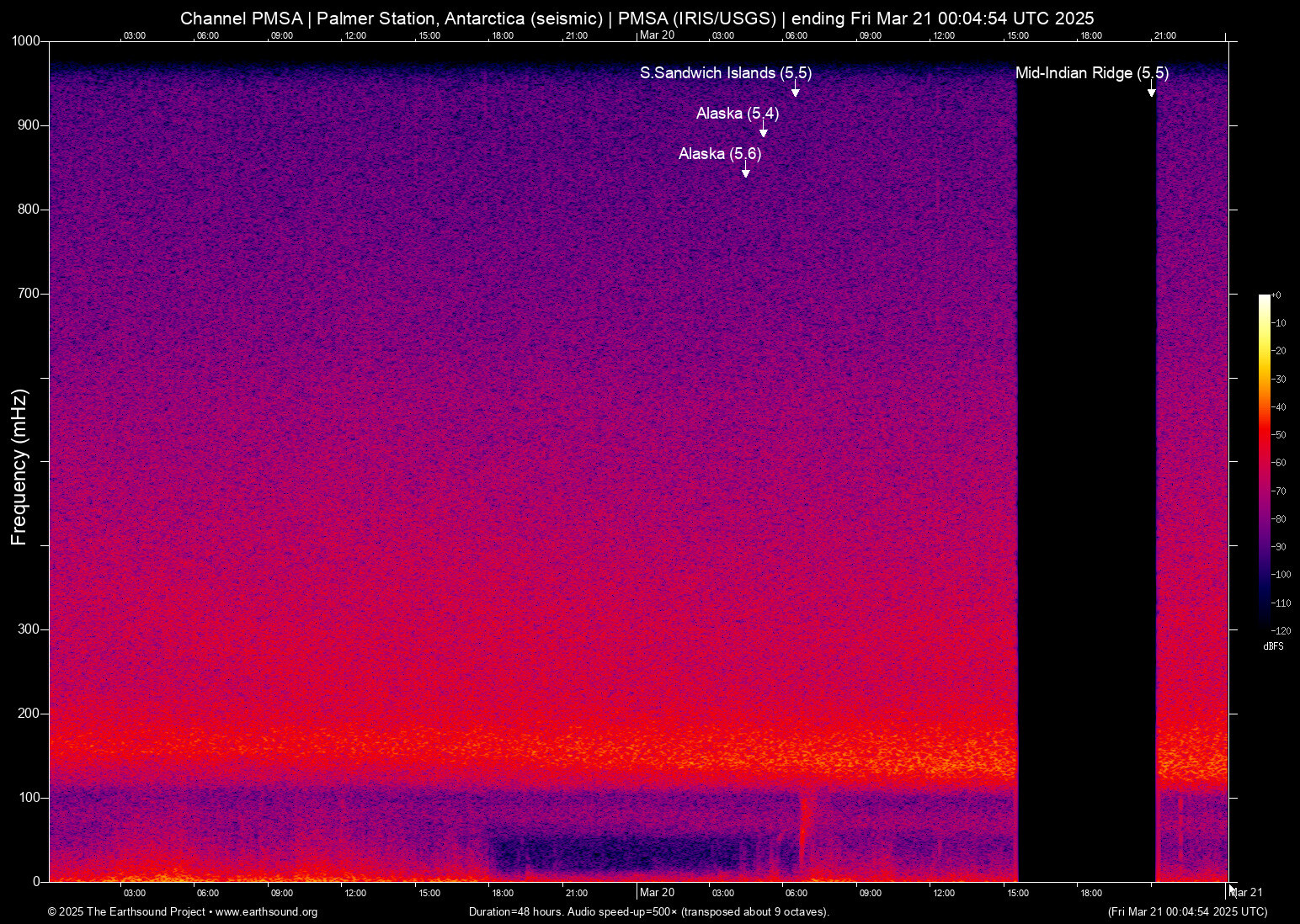Select the Mid-Indian Ridge (5.5) marker

[x=1092, y=73]
